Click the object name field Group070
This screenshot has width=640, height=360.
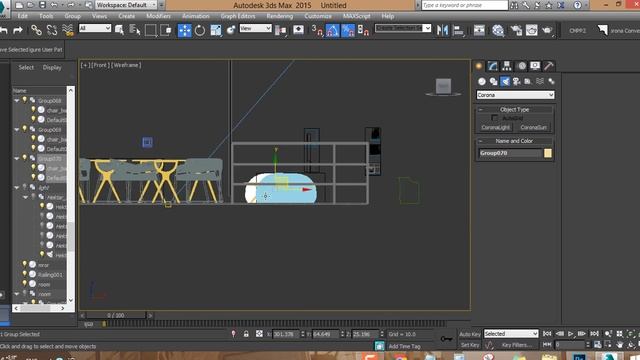(510, 153)
